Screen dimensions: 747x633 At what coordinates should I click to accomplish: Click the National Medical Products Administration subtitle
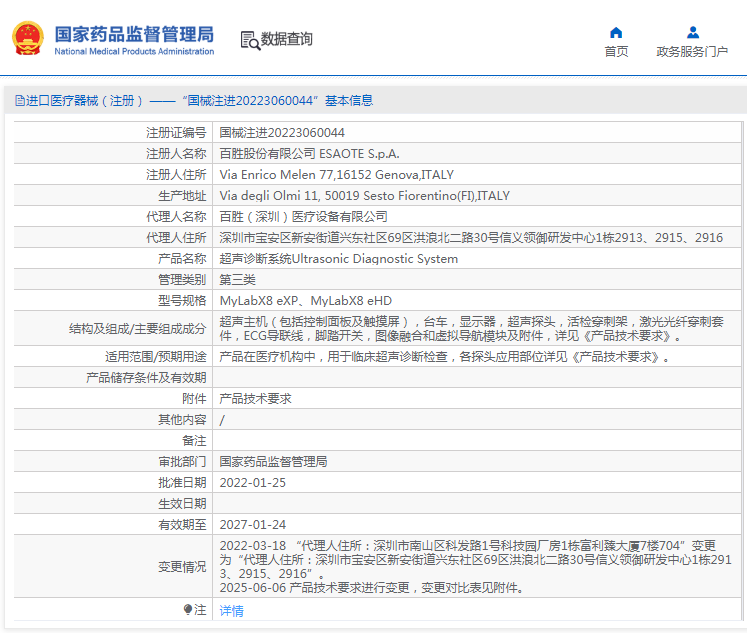click(x=134, y=52)
